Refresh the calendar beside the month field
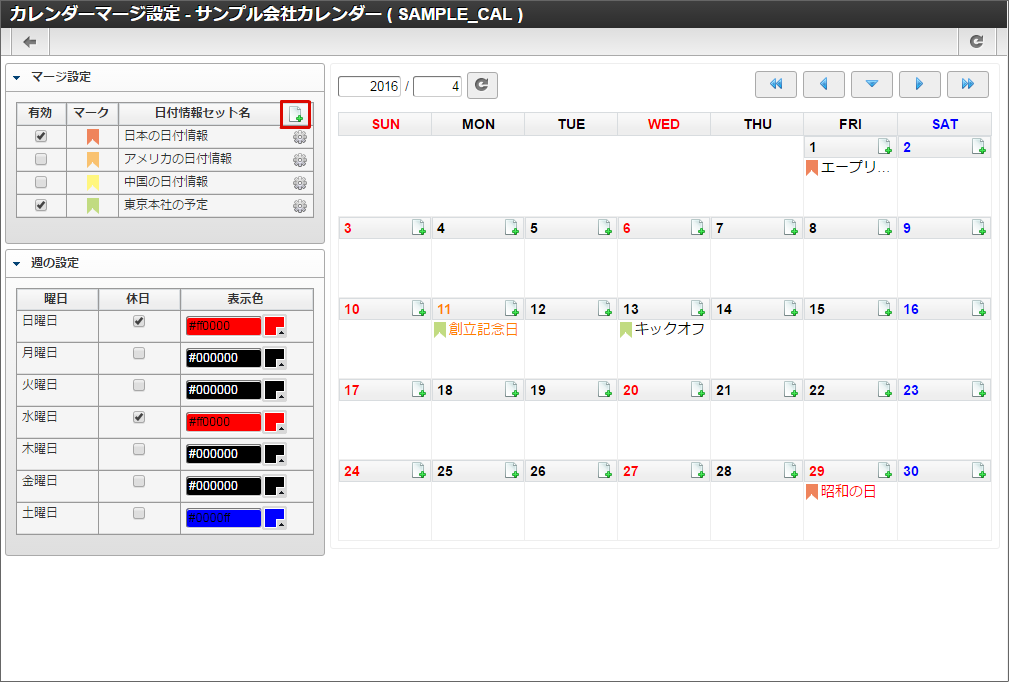Screen dimensions: 1009x682 482,86
